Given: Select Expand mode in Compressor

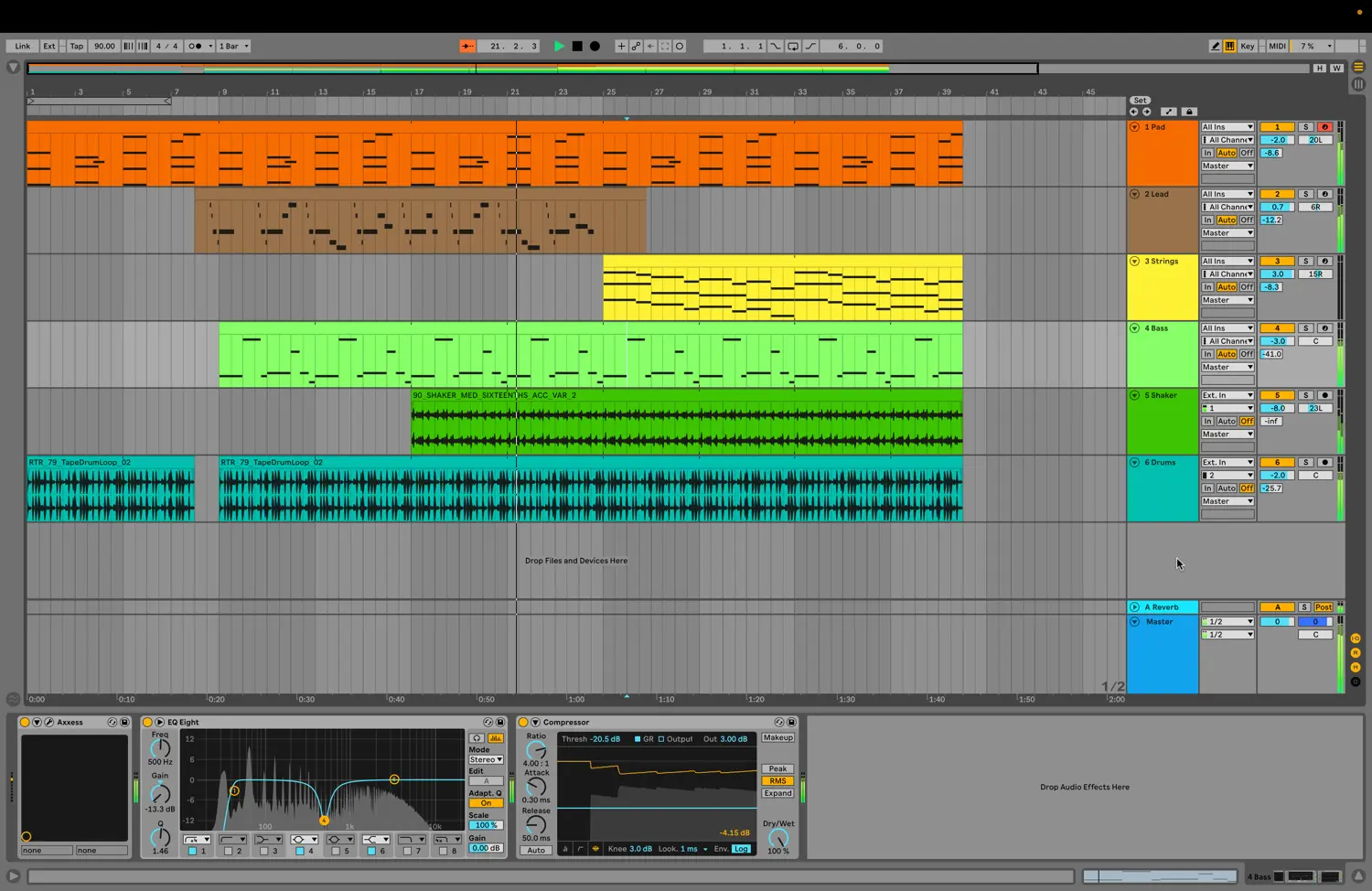Looking at the screenshot, I should point(777,793).
